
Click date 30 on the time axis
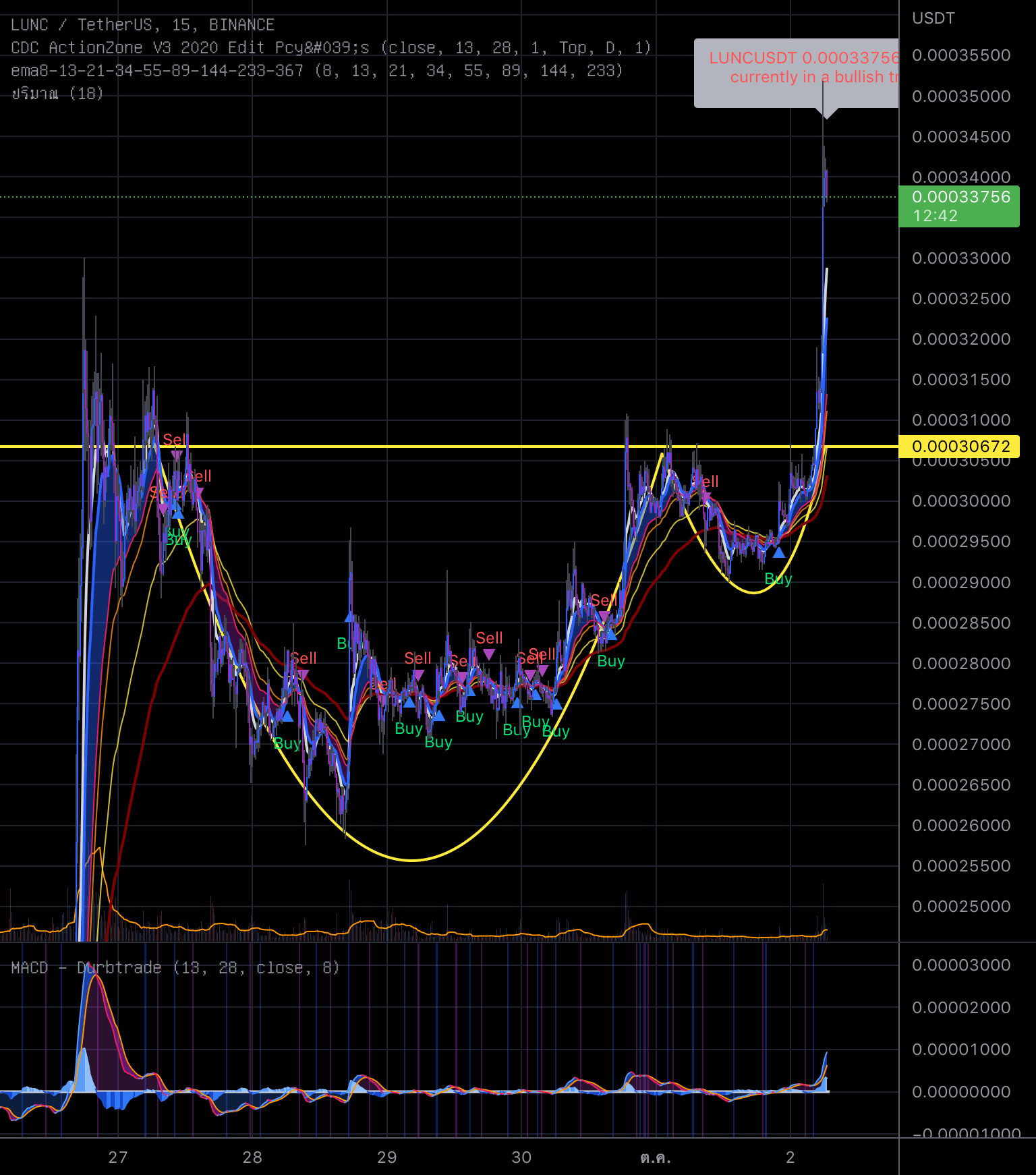521,1157
